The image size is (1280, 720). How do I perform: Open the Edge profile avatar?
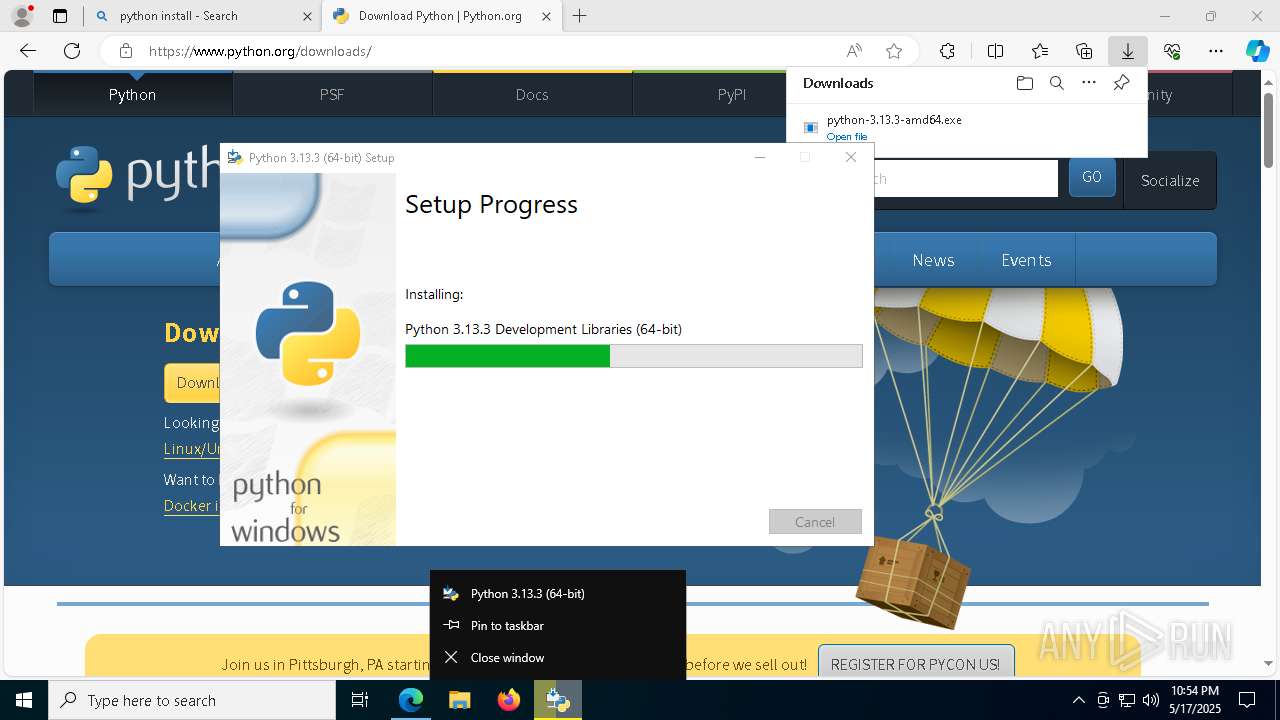tap(22, 16)
